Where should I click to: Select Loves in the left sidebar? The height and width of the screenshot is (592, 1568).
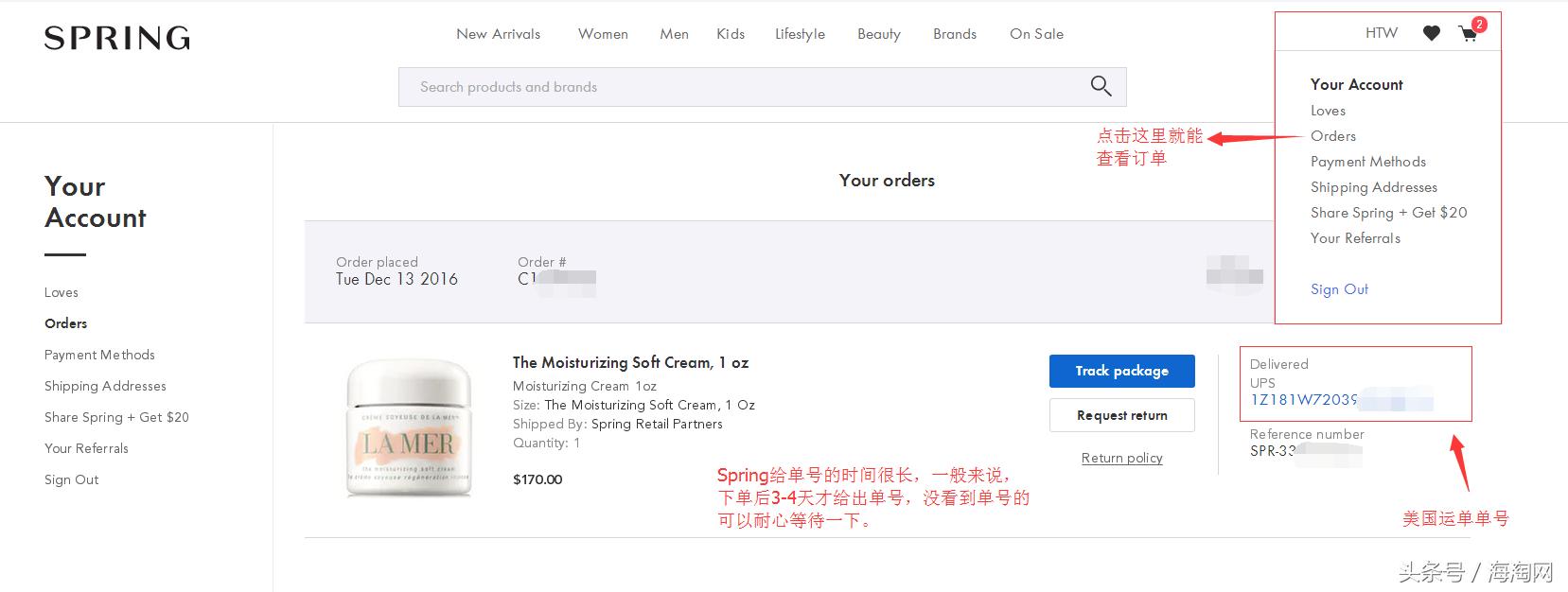62,292
